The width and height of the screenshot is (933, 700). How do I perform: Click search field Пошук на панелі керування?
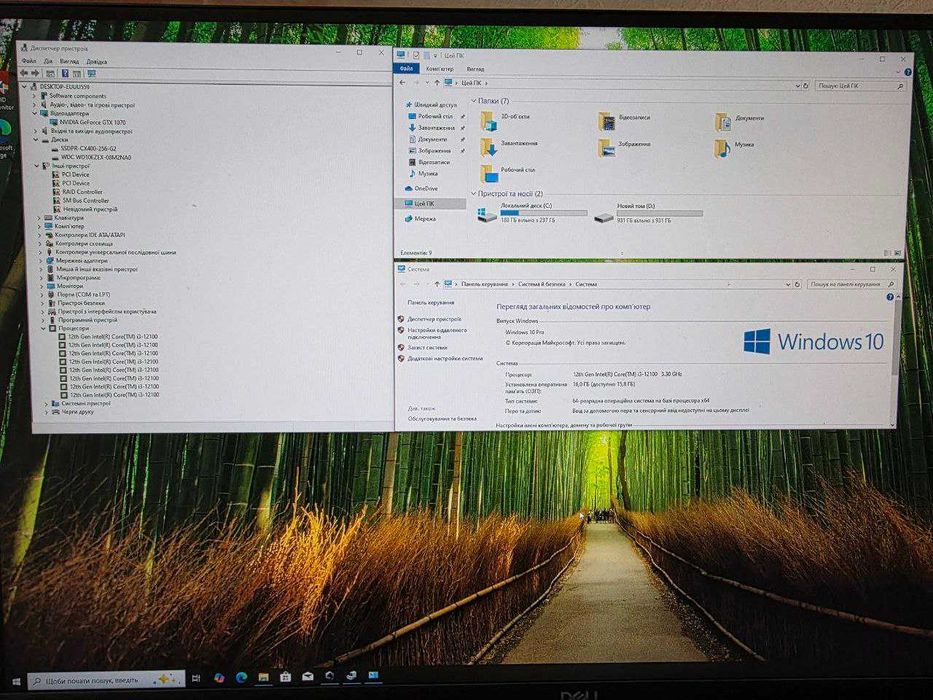(x=851, y=285)
